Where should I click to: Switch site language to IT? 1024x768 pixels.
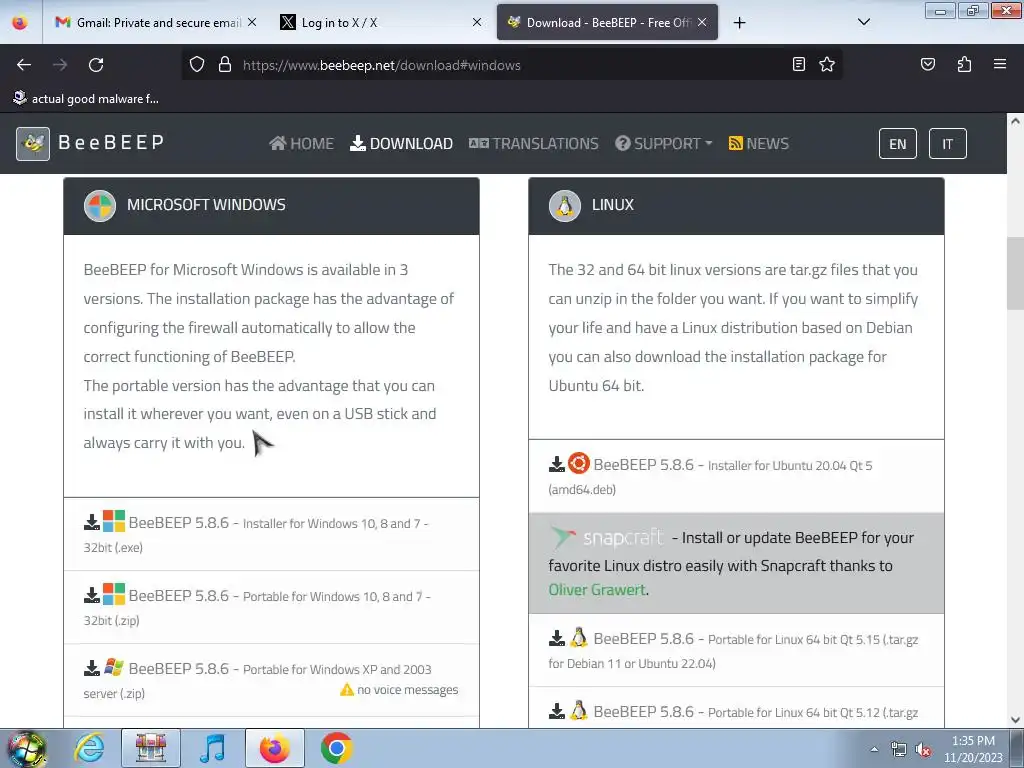[x=947, y=144]
